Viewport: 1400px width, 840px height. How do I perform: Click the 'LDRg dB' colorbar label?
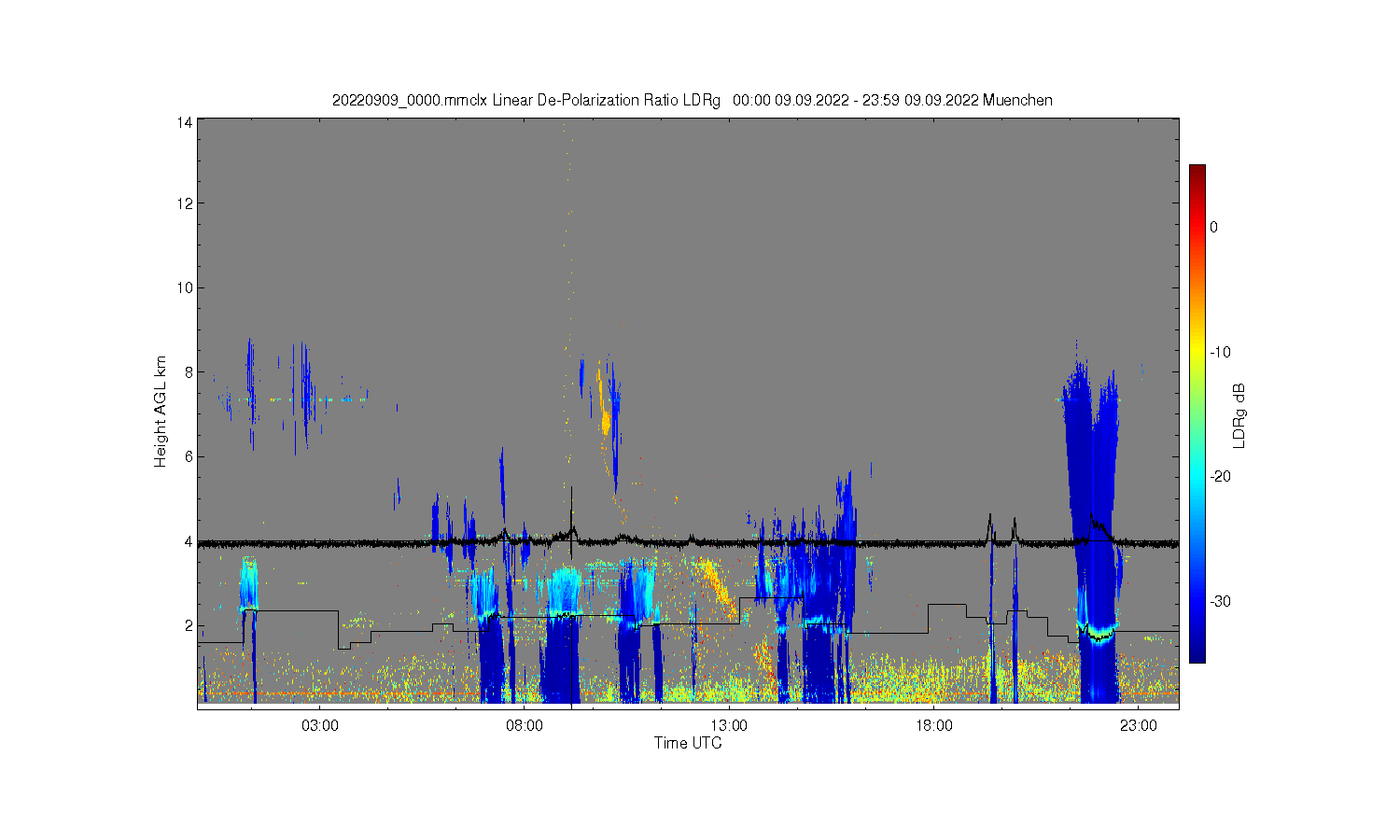coord(1239,415)
